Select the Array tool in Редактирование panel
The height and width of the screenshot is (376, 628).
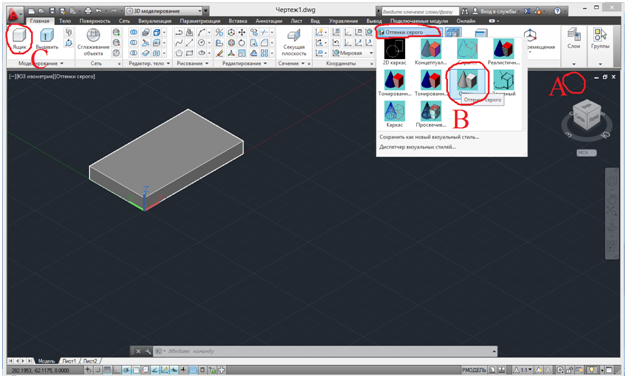(x=264, y=53)
